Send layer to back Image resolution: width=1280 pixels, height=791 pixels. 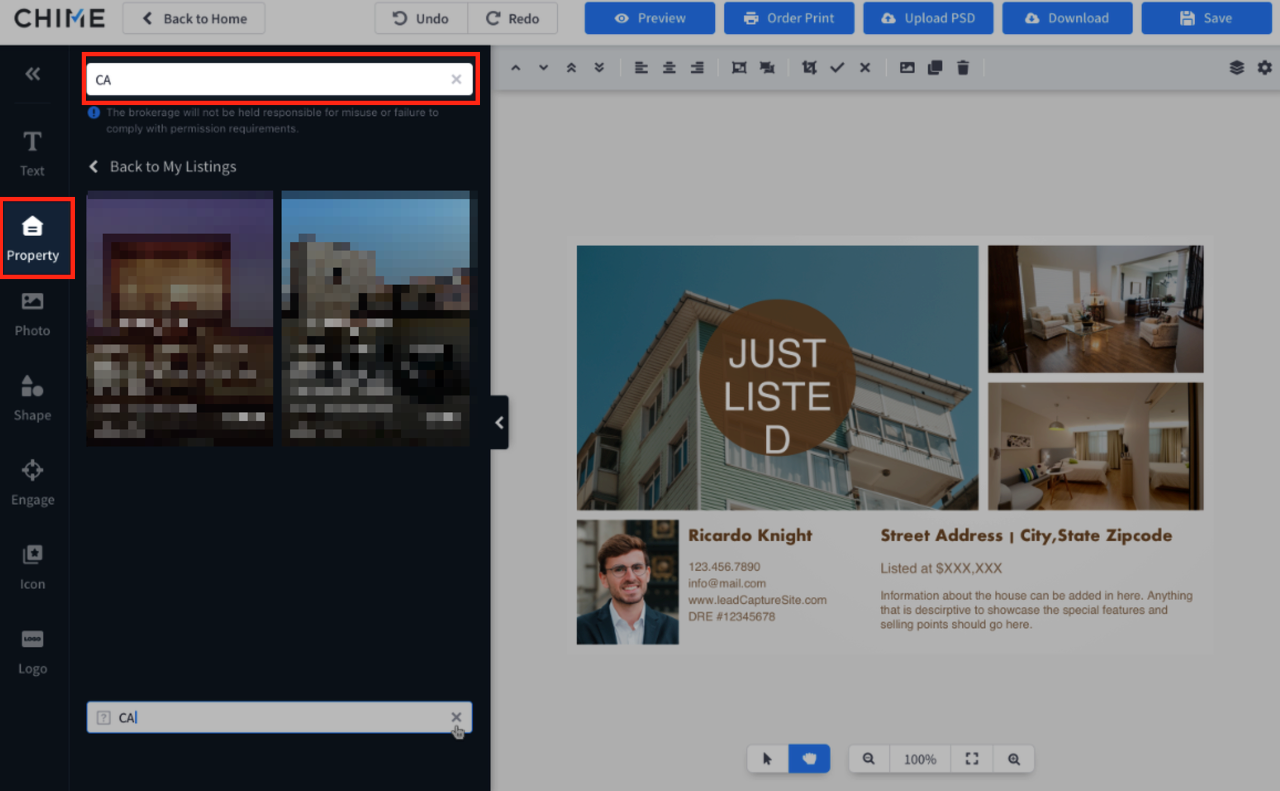pyautogui.click(x=599, y=68)
